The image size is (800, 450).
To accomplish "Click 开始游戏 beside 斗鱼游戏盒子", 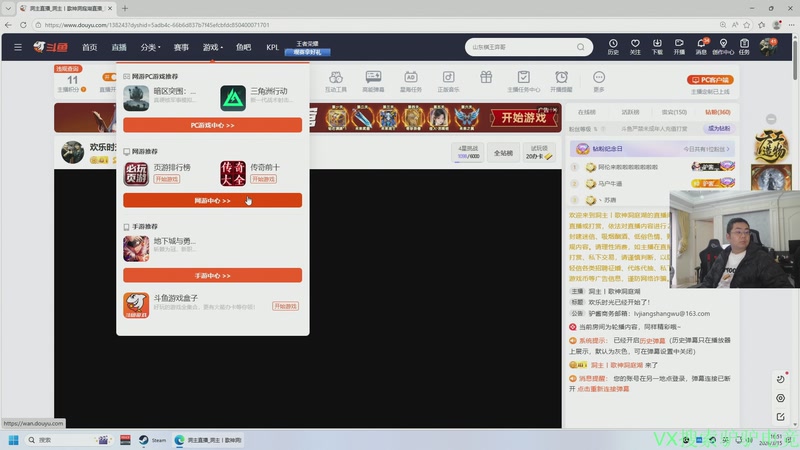I will [x=285, y=306].
